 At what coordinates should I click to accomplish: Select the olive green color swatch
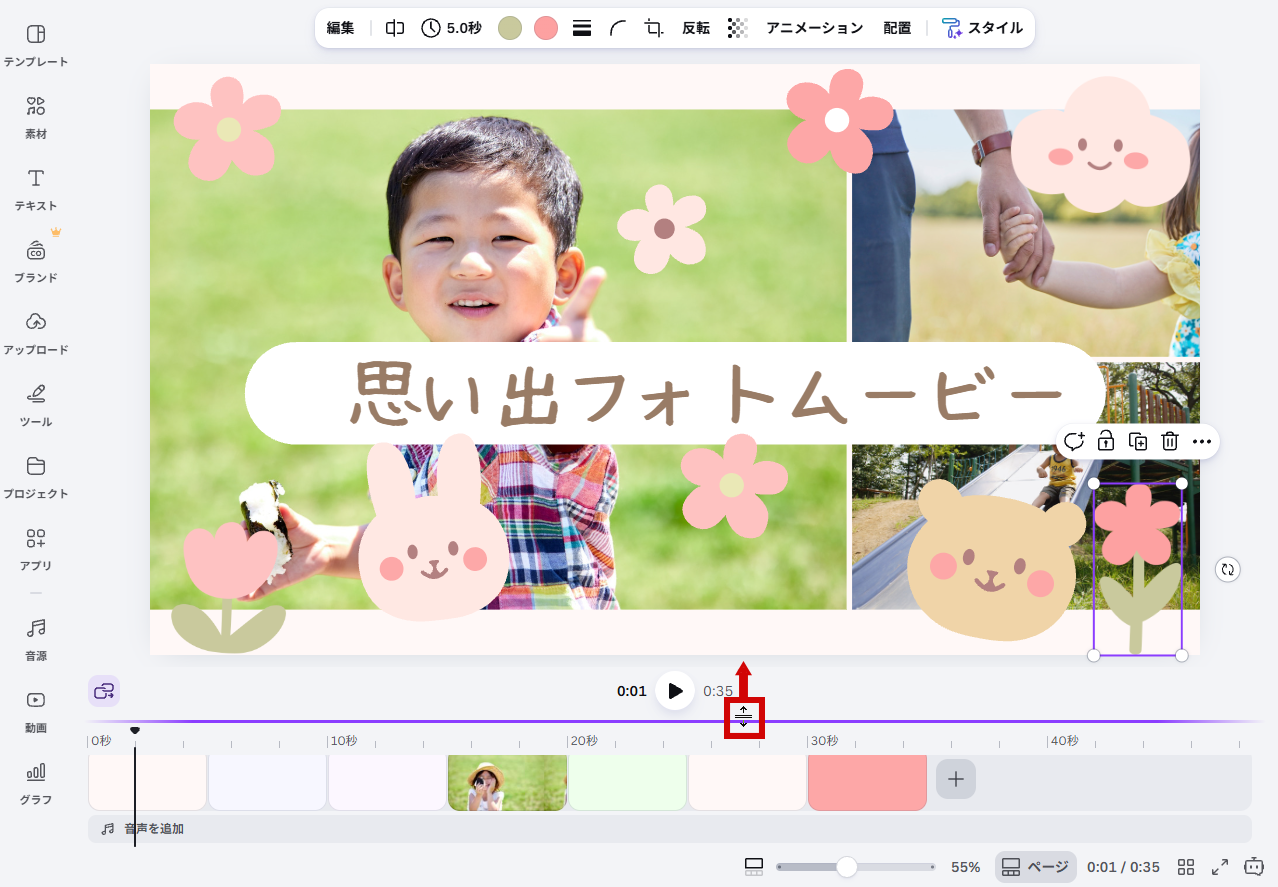pos(510,28)
